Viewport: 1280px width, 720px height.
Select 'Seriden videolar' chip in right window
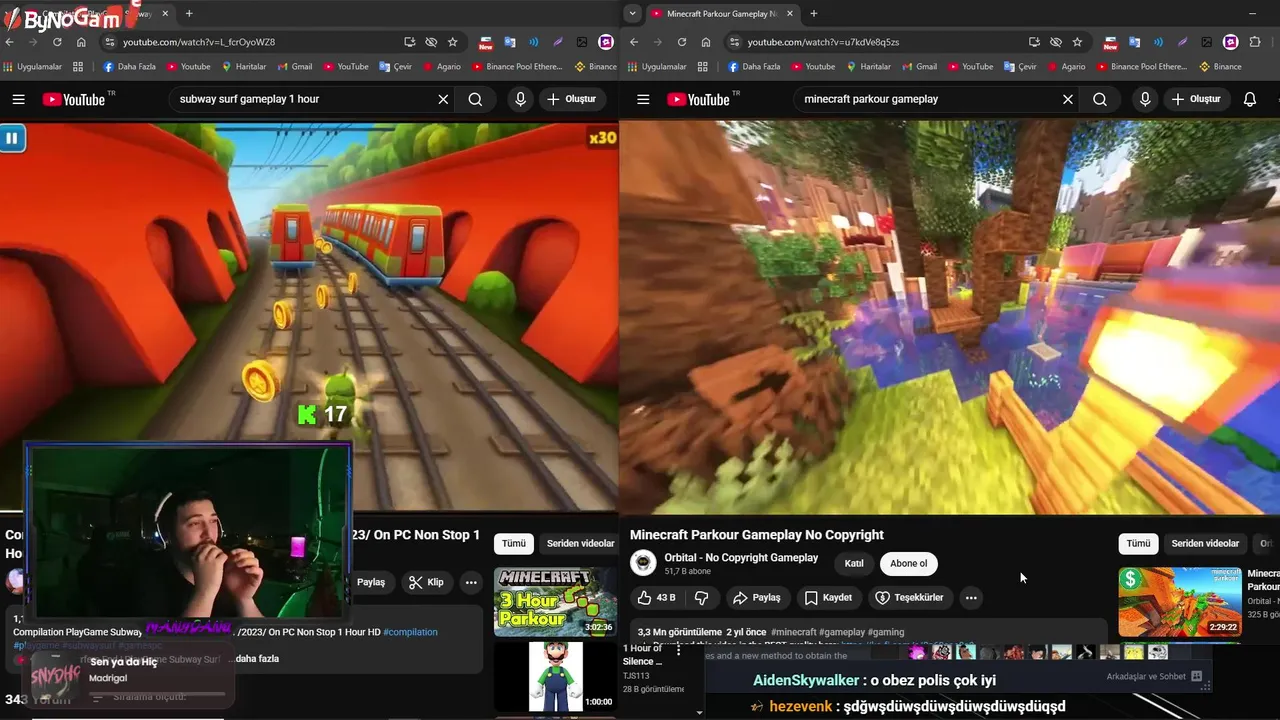[x=1205, y=543]
